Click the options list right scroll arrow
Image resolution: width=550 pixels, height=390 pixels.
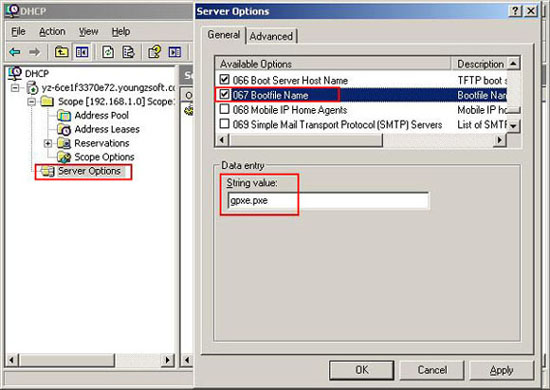click(499, 140)
